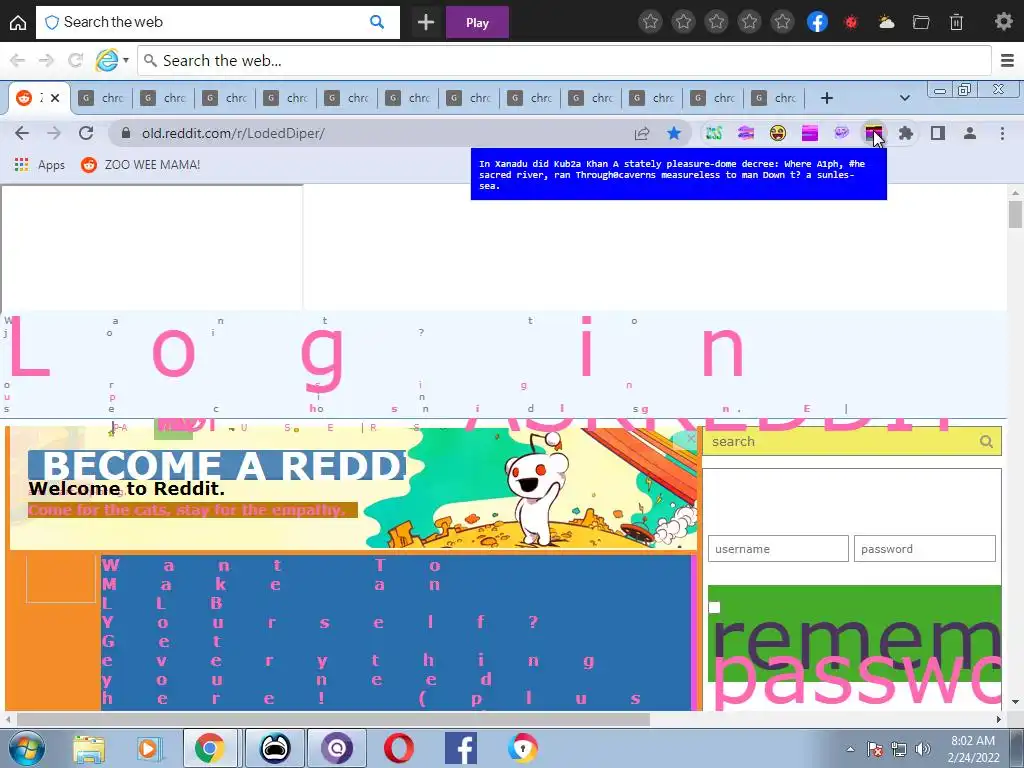Click the horizontal scrollbar thumb
1024x768 pixels.
click(x=333, y=719)
